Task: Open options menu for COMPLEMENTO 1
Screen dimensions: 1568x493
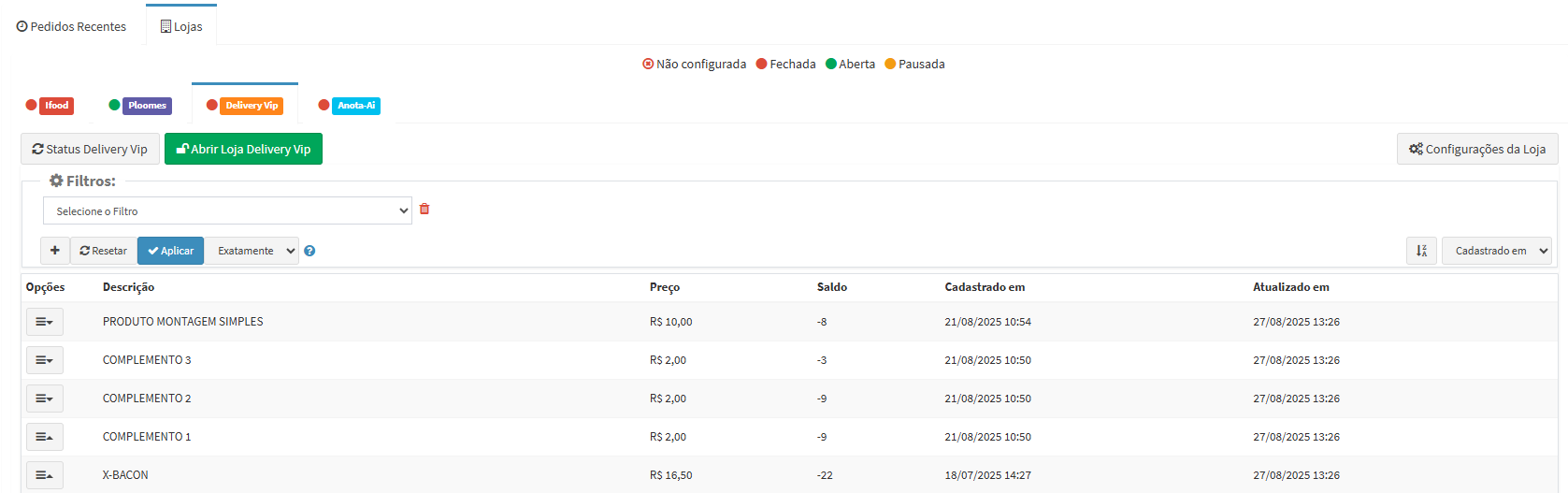Action: point(44,437)
